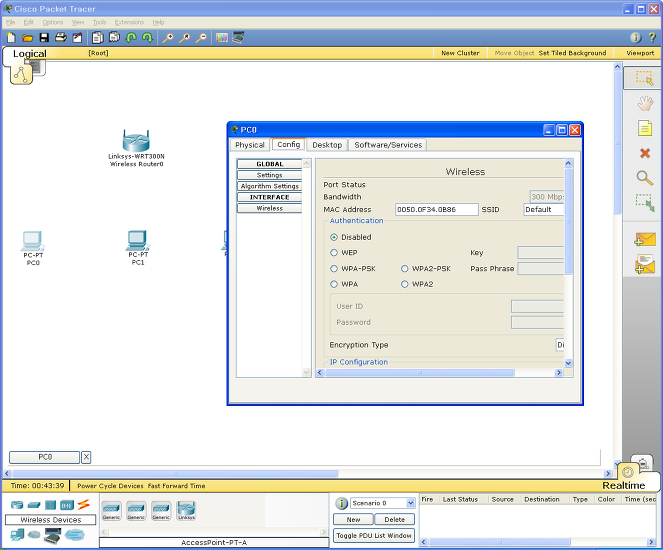Screen dimensions: 663x550
Task: Click the Wireless interface button
Action: 269,208
